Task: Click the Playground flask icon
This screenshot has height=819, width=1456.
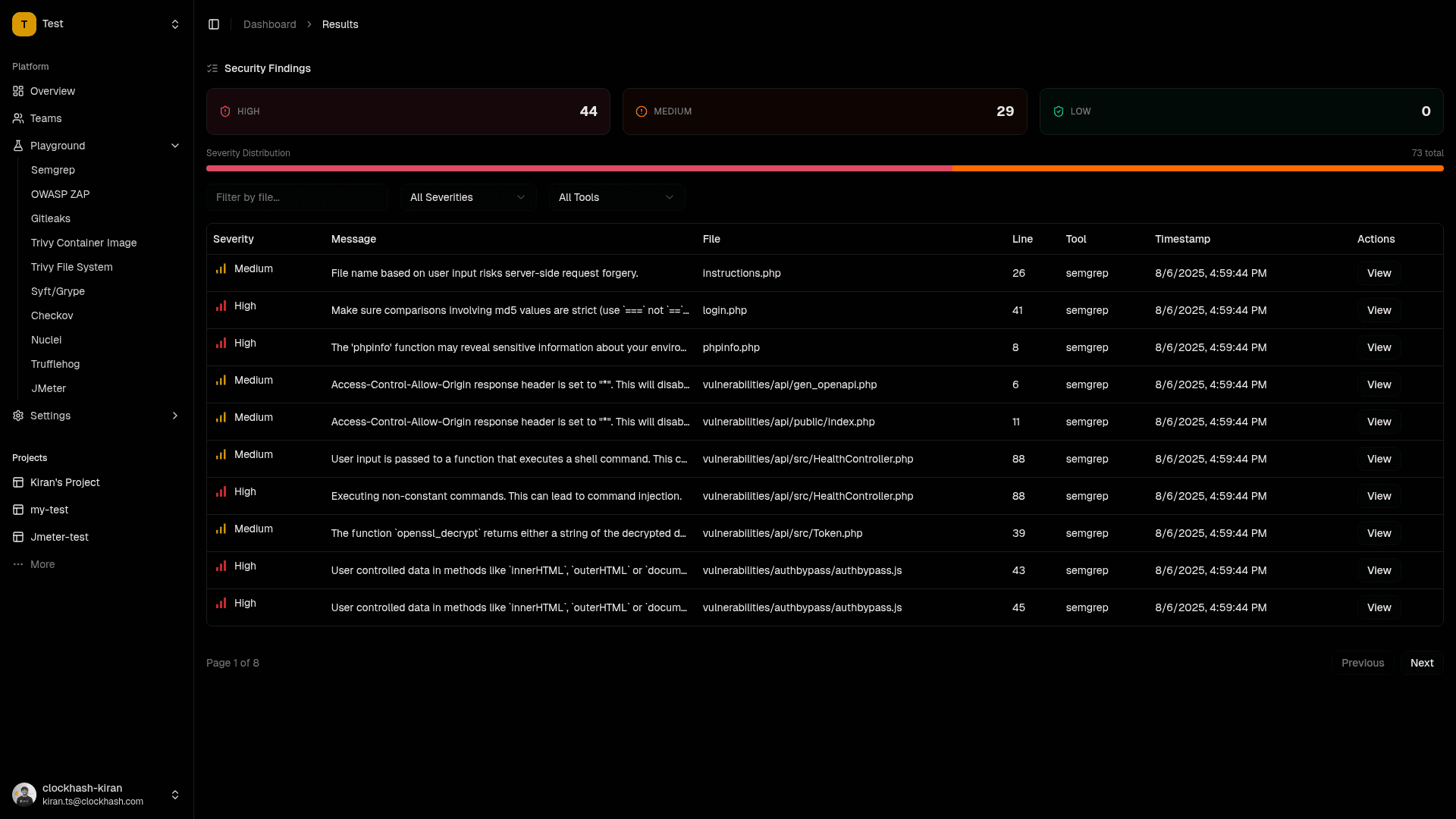Action: tap(17, 146)
